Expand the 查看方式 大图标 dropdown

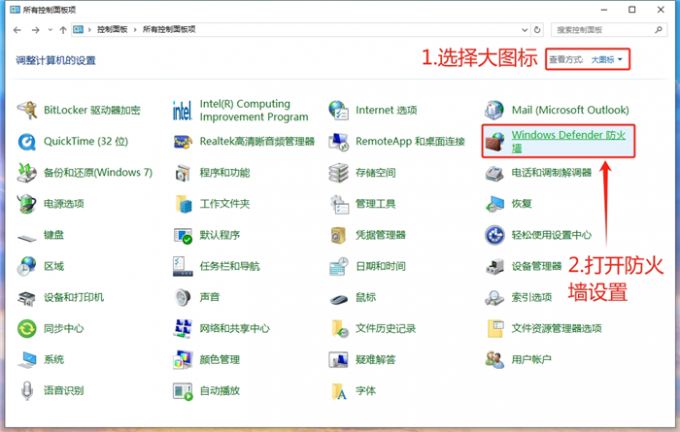[607, 59]
